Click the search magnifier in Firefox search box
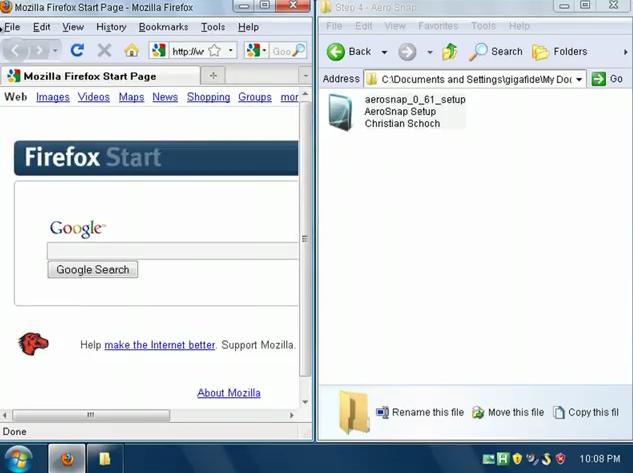Image resolution: width=633 pixels, height=473 pixels. pos(298,51)
